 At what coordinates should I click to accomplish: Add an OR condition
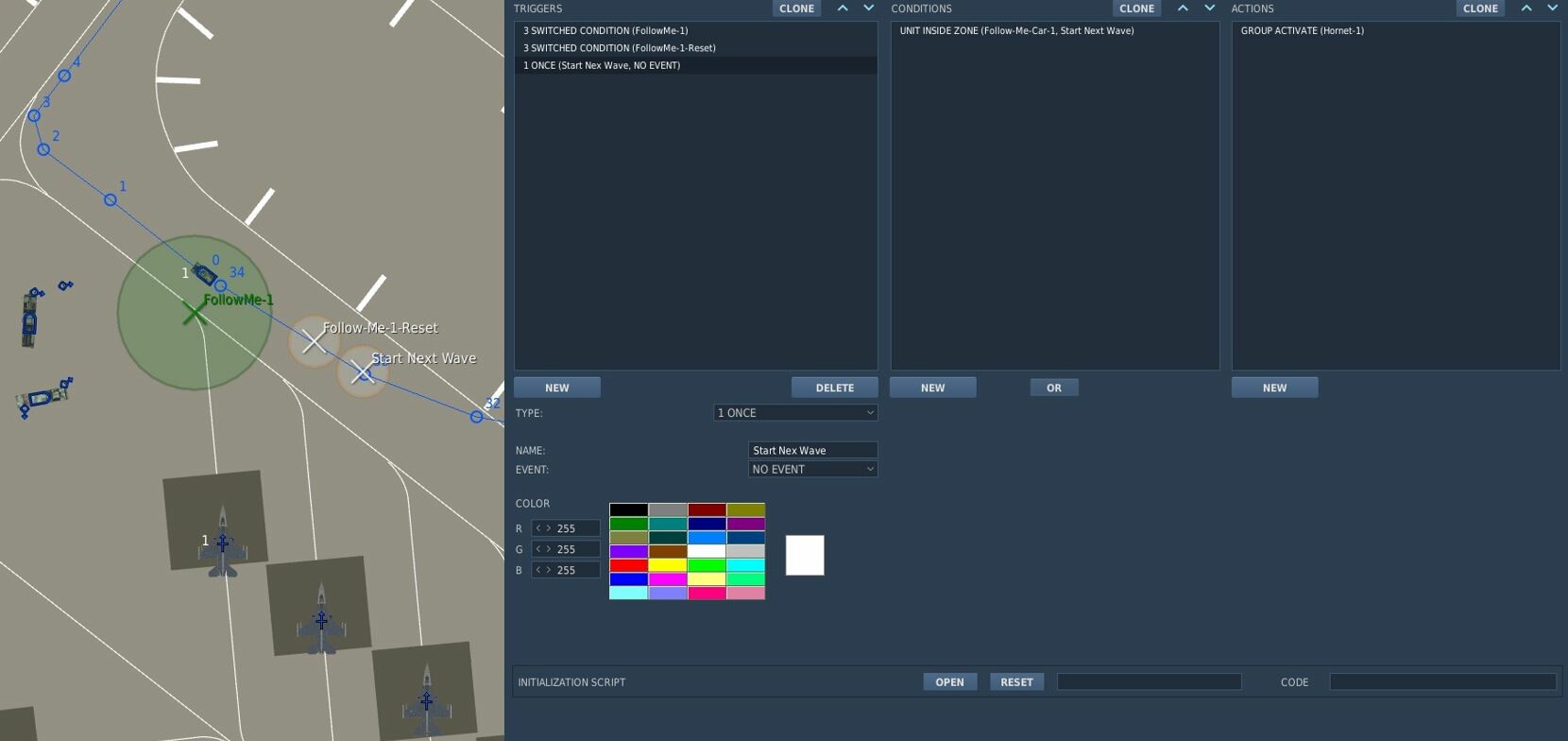[x=1054, y=388]
